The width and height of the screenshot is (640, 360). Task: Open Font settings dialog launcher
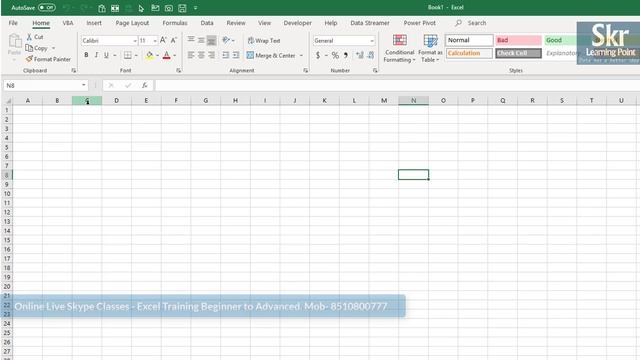(x=178, y=71)
